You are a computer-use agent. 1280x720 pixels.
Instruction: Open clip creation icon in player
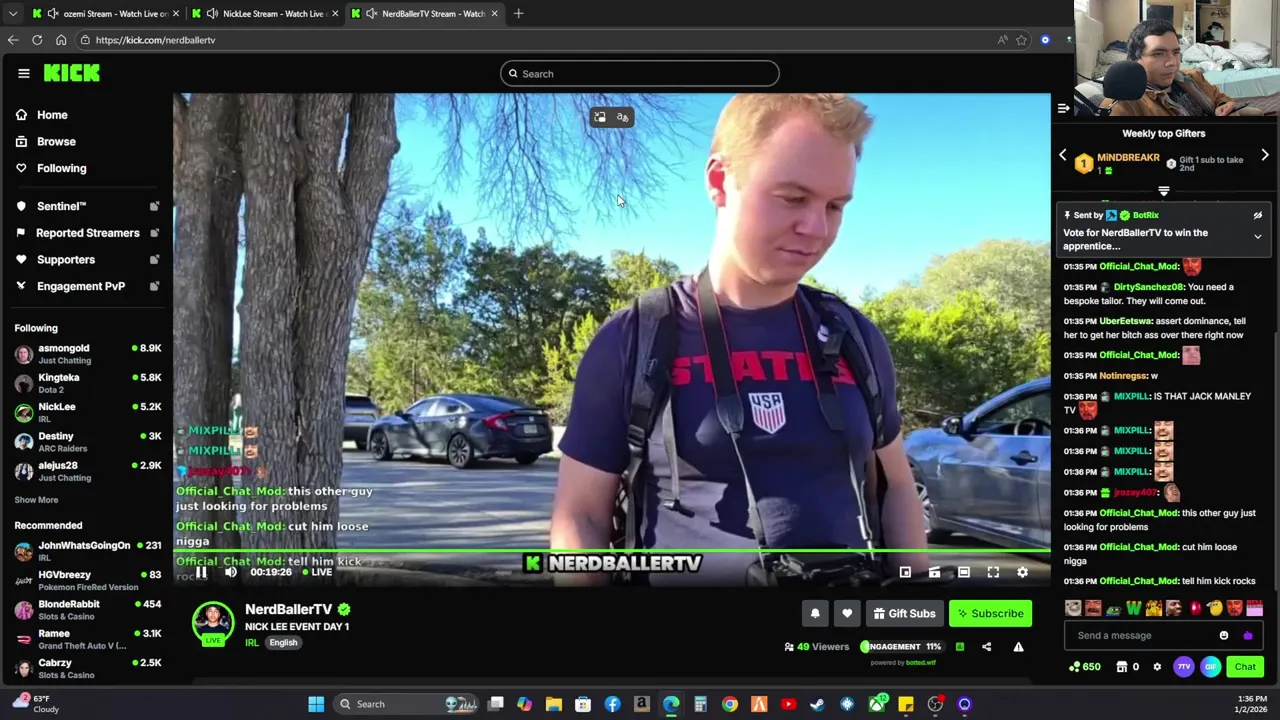934,573
